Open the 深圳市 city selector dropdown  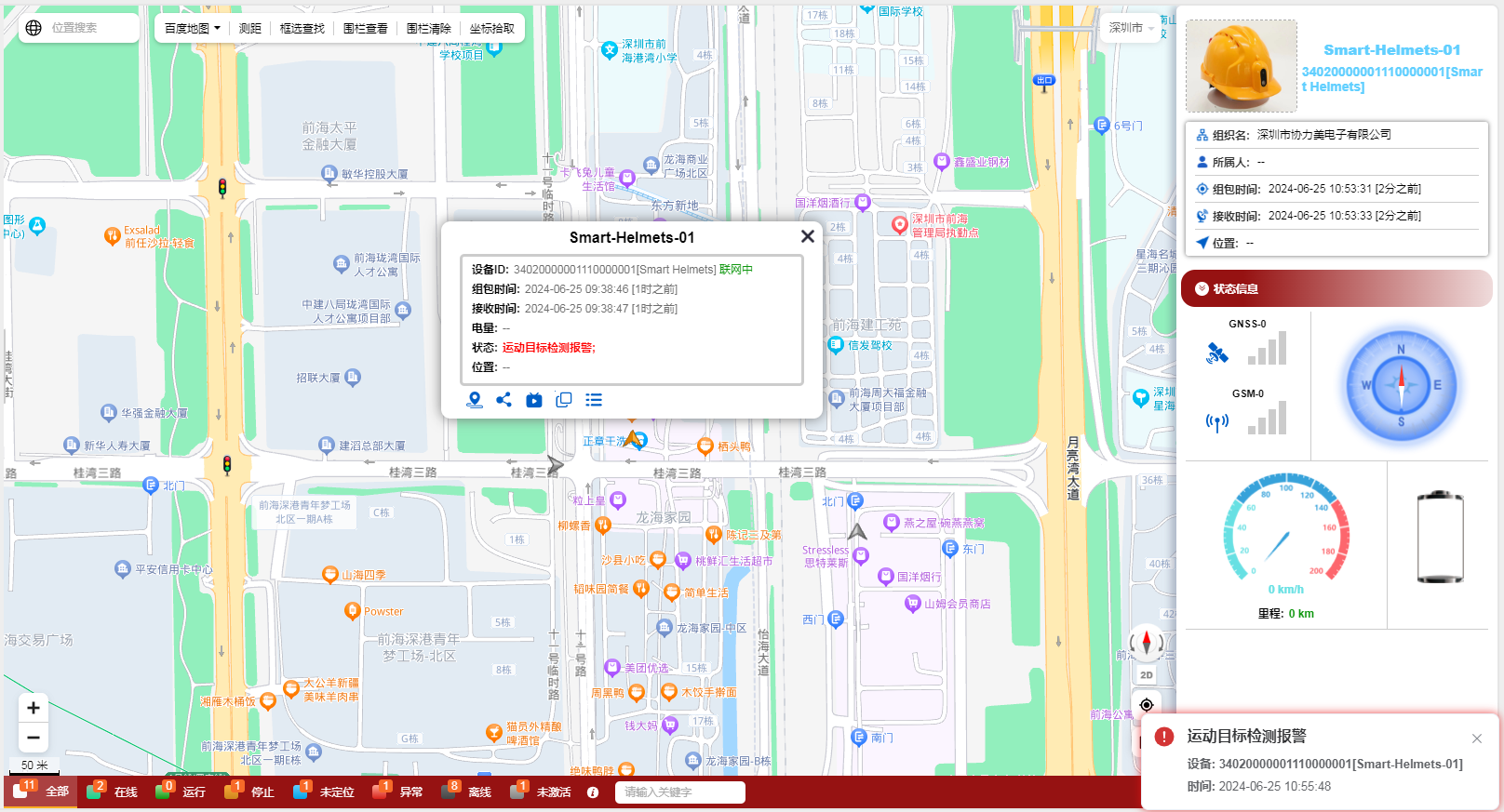pos(1131,28)
